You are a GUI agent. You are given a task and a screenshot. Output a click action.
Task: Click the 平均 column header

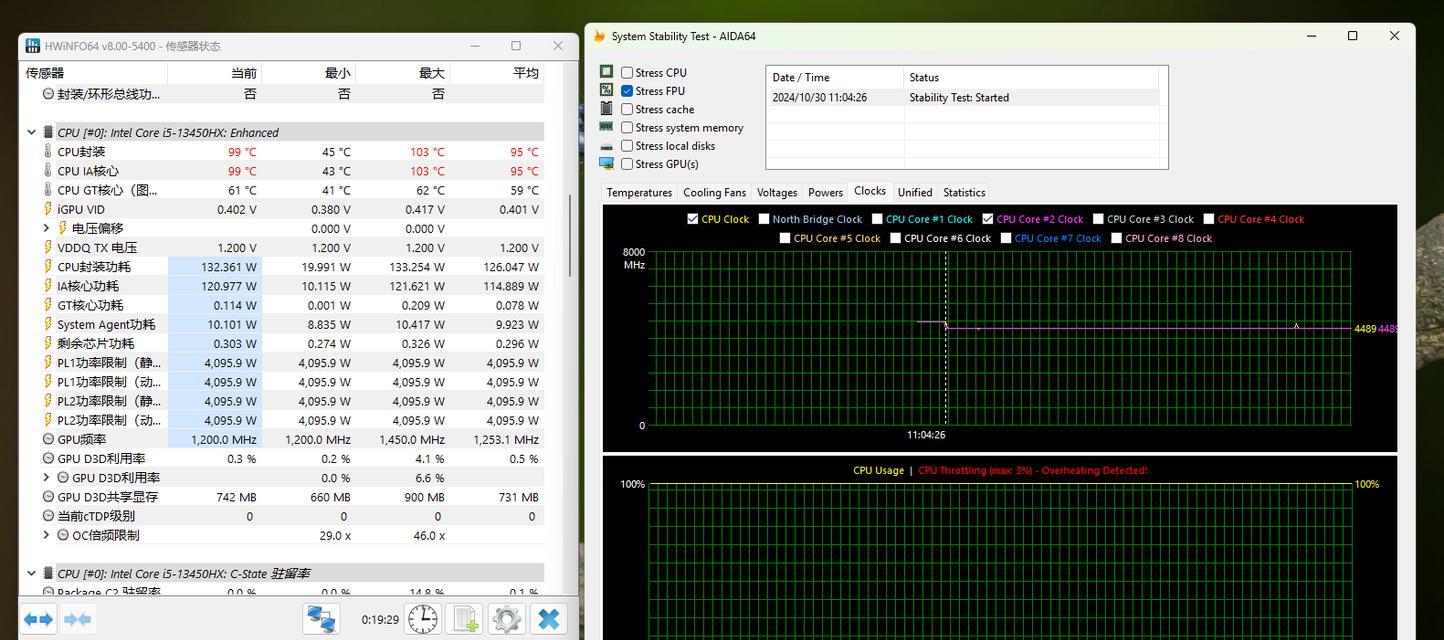click(497, 73)
